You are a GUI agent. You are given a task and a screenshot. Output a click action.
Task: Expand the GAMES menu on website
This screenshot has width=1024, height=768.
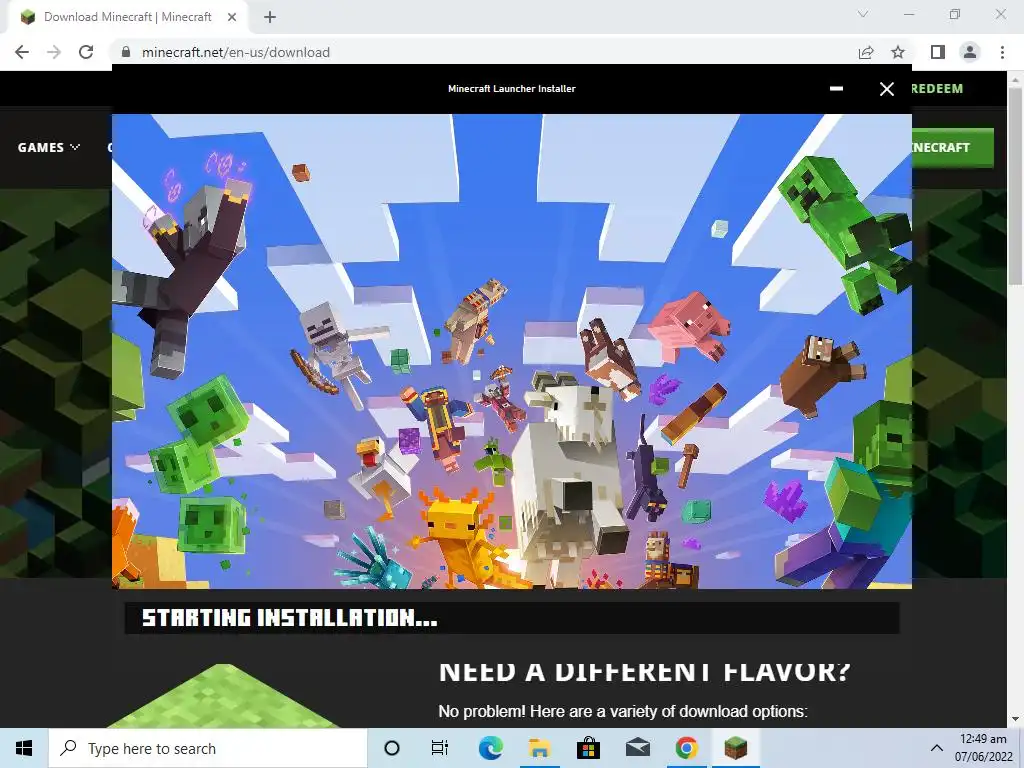coord(48,148)
